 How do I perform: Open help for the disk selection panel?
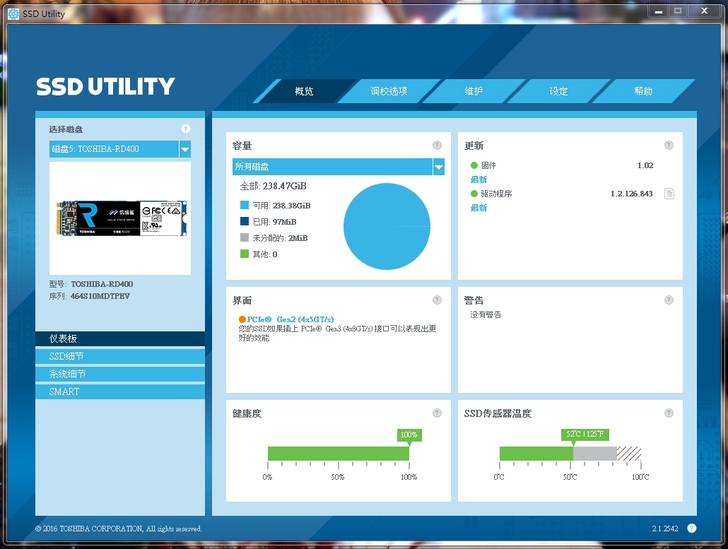[x=185, y=129]
